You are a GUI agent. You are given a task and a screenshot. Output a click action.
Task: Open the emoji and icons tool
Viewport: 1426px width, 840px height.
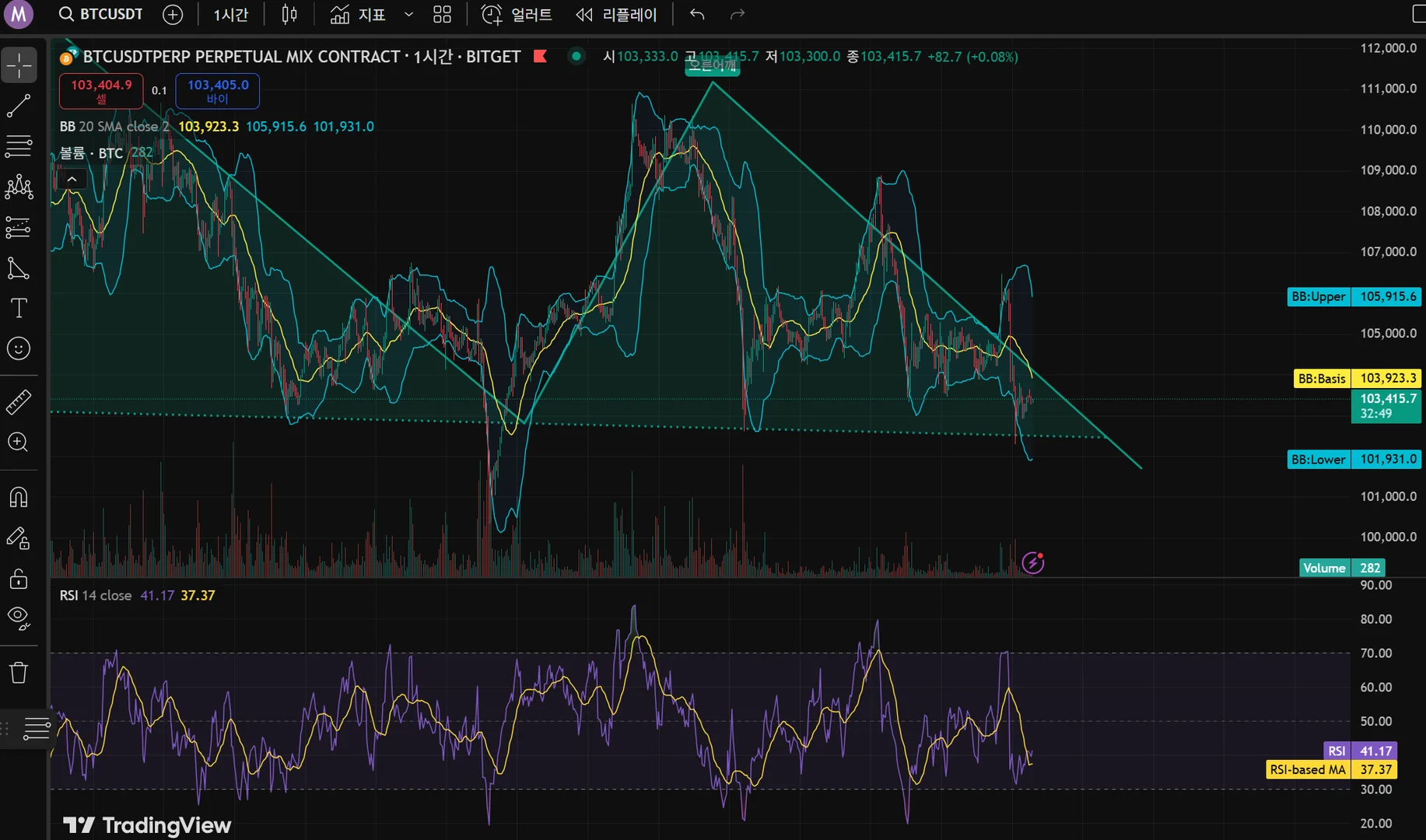click(19, 348)
